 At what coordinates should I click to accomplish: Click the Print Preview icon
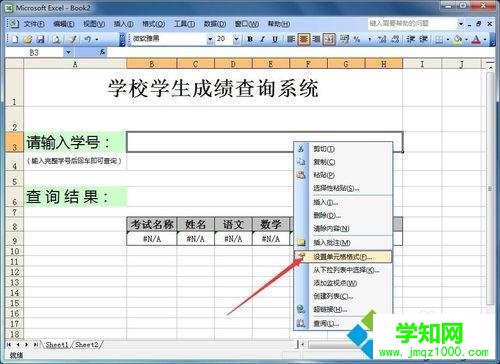pyautogui.click(x=56, y=39)
